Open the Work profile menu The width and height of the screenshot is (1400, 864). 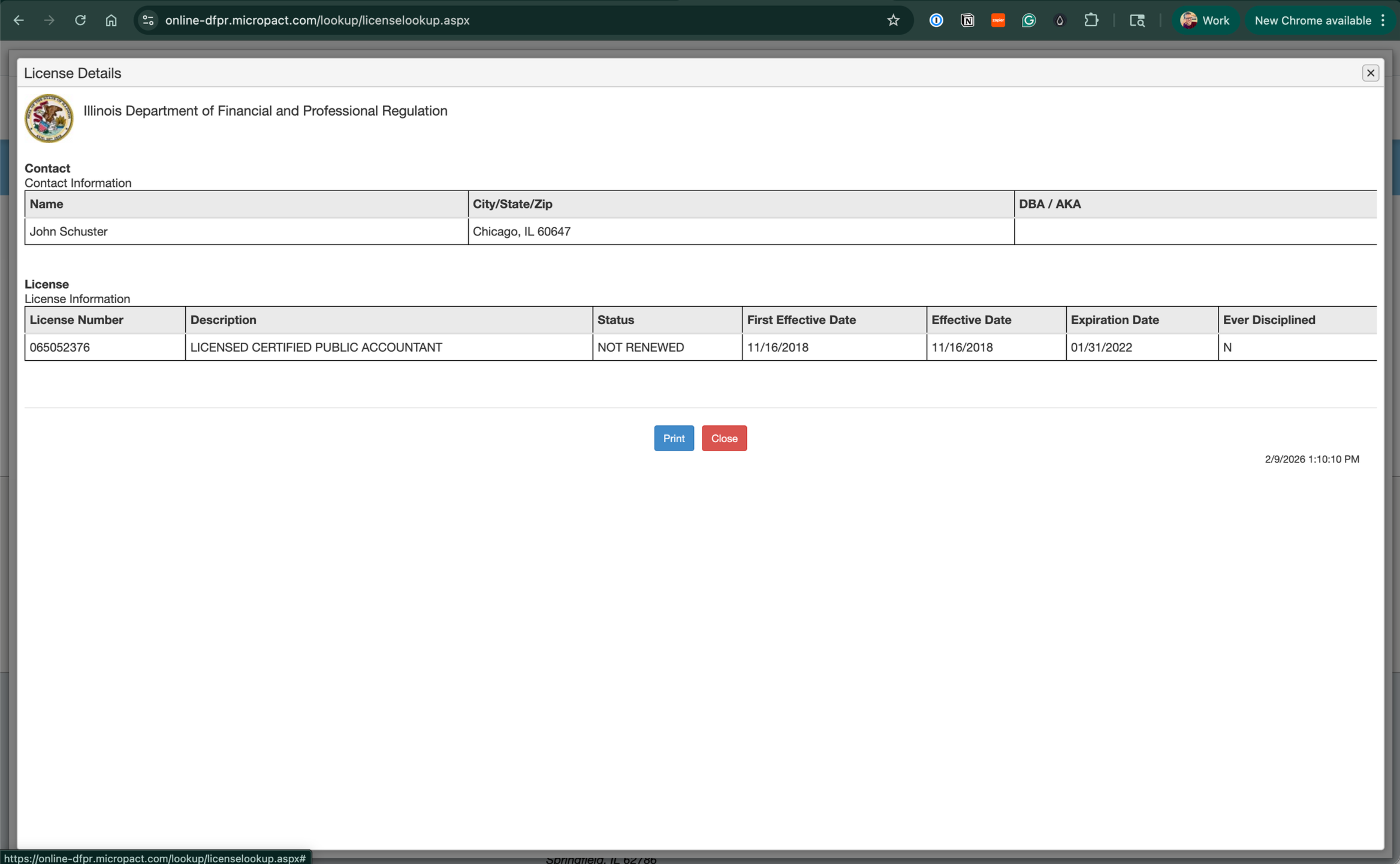tap(1205, 20)
